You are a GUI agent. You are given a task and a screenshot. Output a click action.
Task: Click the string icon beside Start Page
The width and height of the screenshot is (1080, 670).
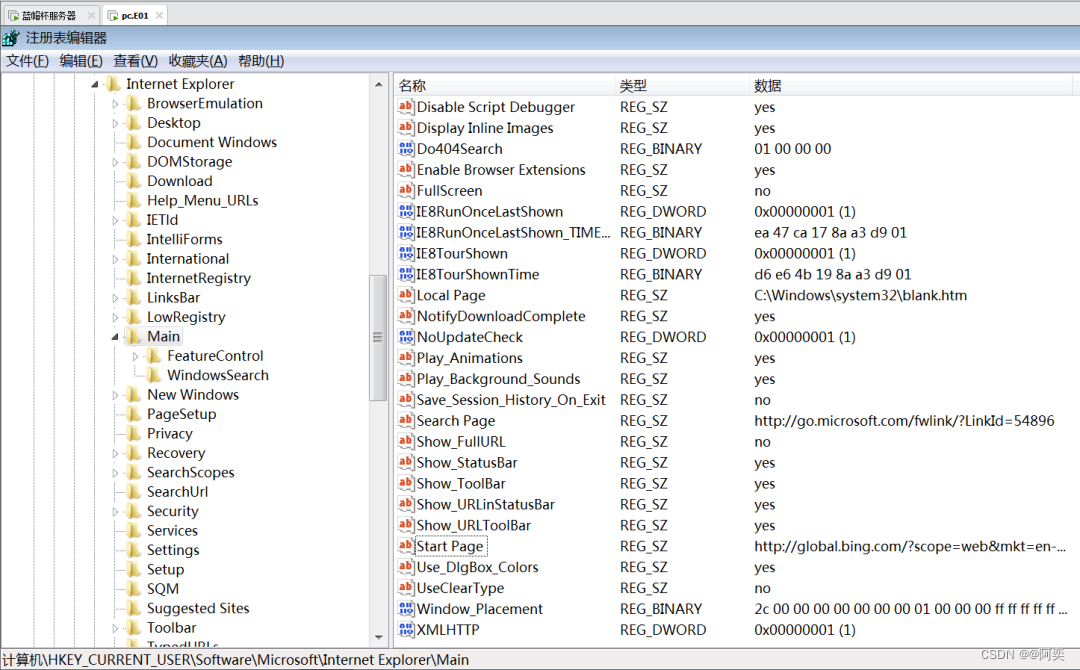click(406, 546)
